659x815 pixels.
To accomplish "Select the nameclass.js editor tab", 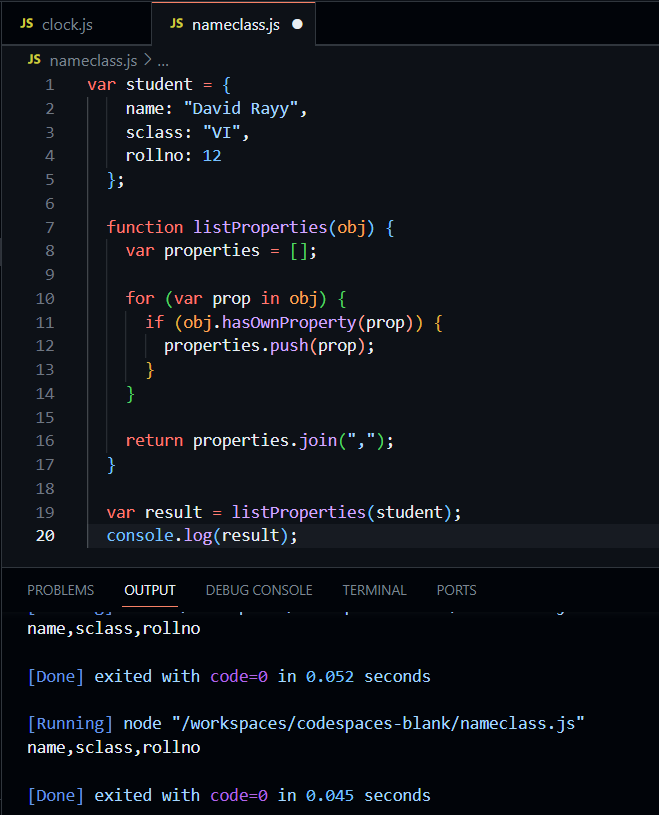I will coord(233,24).
